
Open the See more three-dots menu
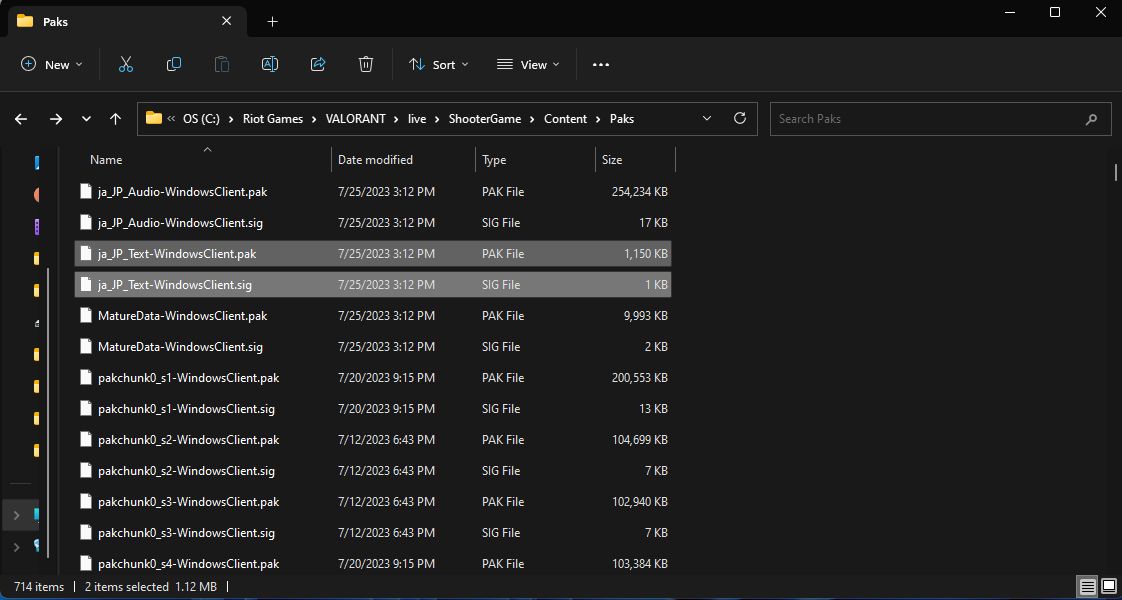(x=601, y=64)
